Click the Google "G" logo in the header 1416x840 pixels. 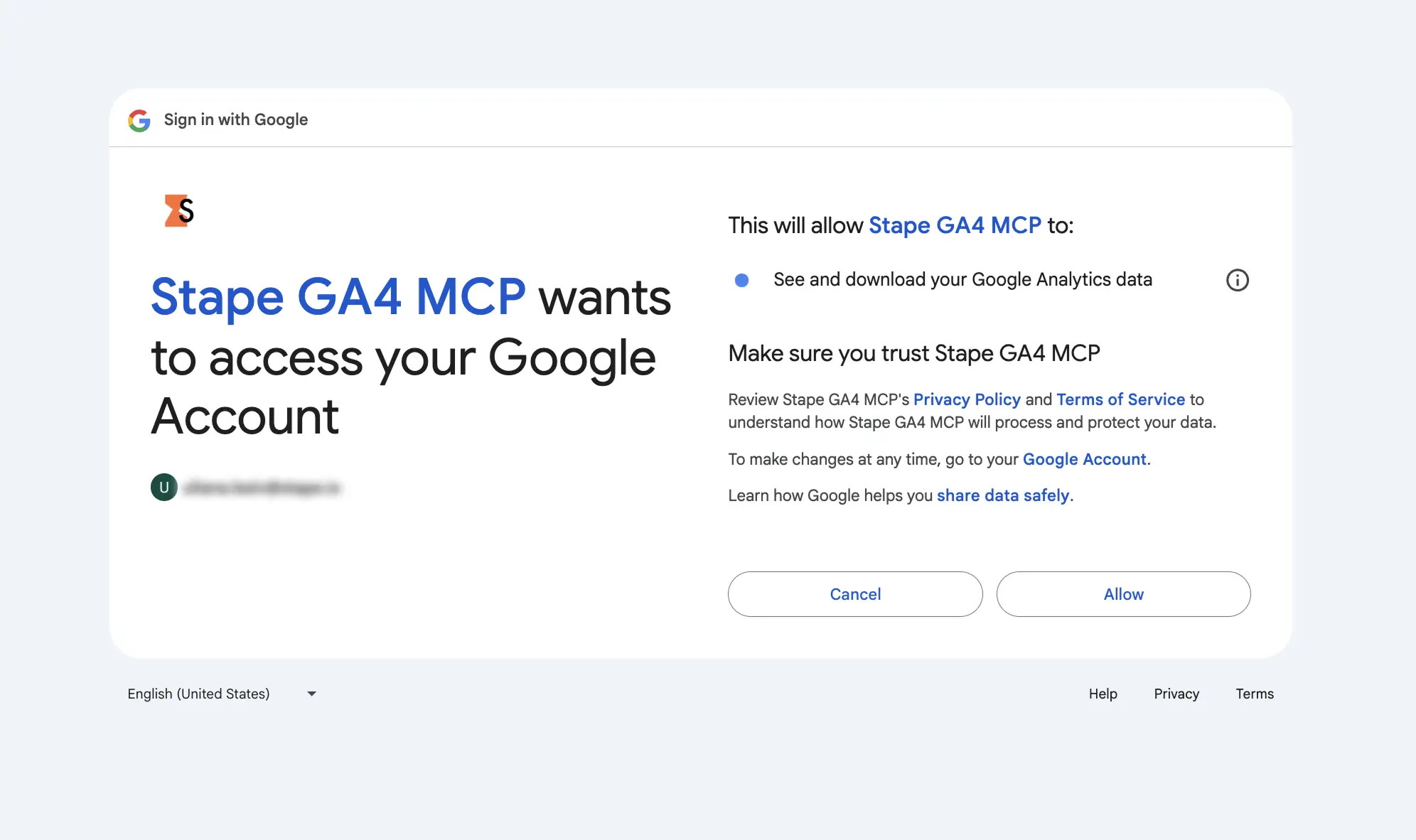[139, 120]
